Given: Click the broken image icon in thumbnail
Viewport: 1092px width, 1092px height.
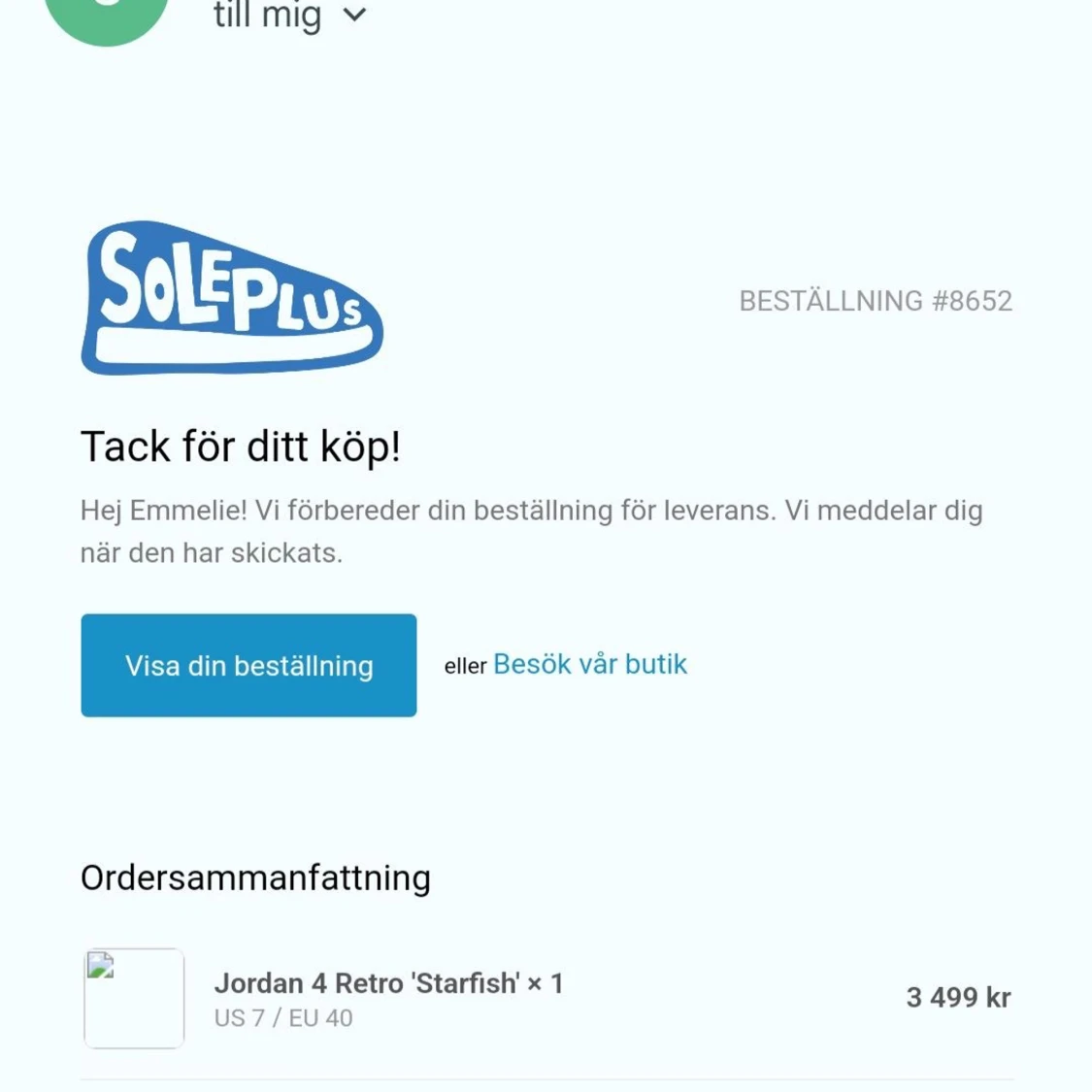Looking at the screenshot, I should point(100,965).
